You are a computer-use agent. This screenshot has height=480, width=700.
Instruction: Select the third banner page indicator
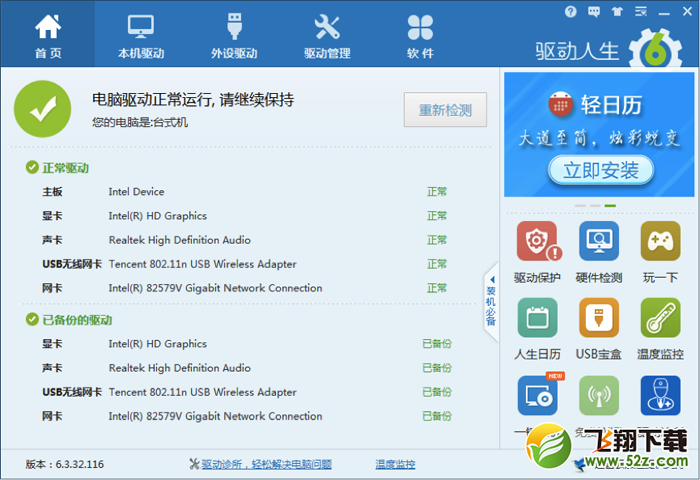(x=610, y=206)
